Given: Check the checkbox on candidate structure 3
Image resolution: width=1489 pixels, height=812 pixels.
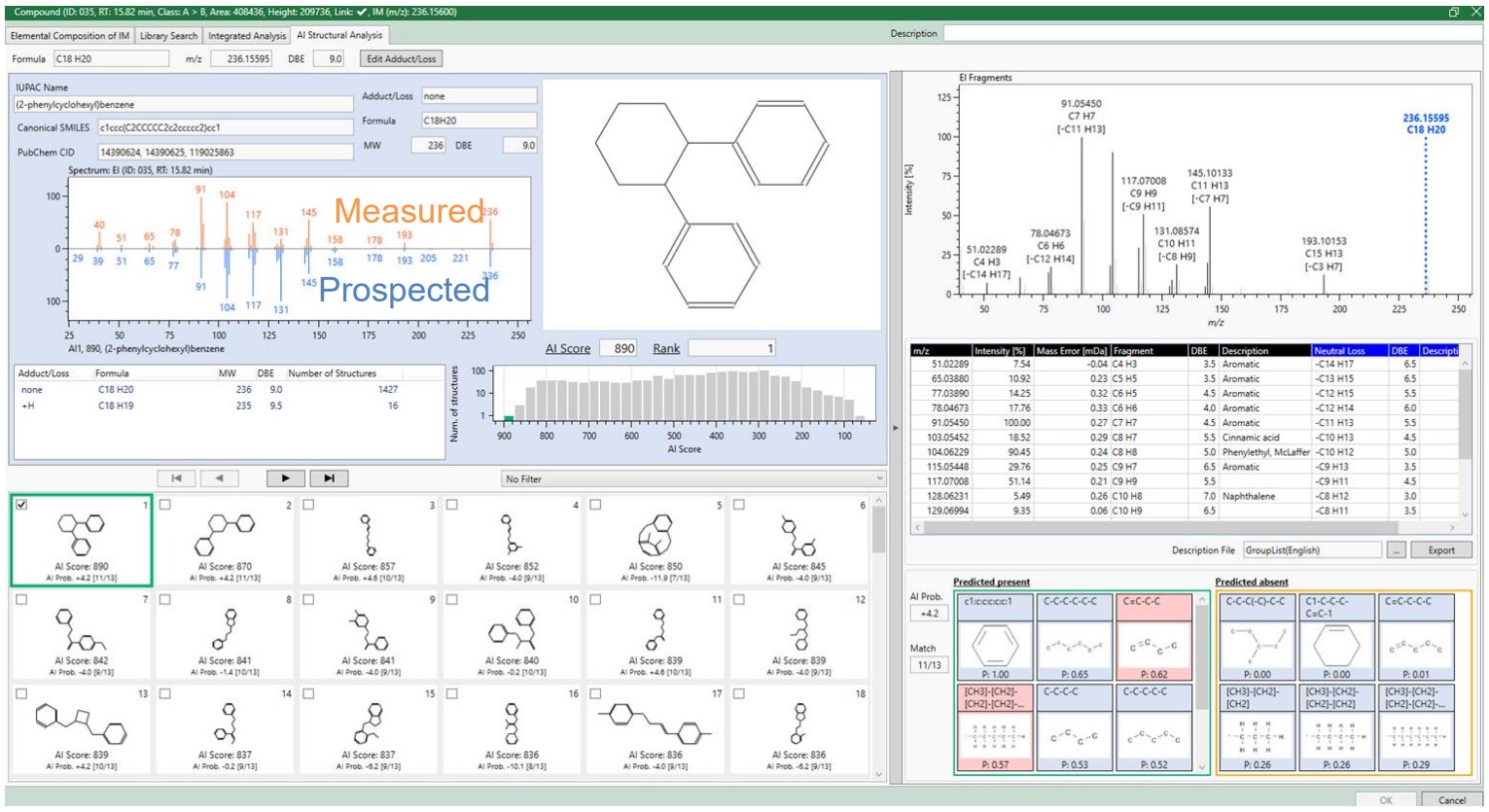Looking at the screenshot, I should (x=309, y=505).
